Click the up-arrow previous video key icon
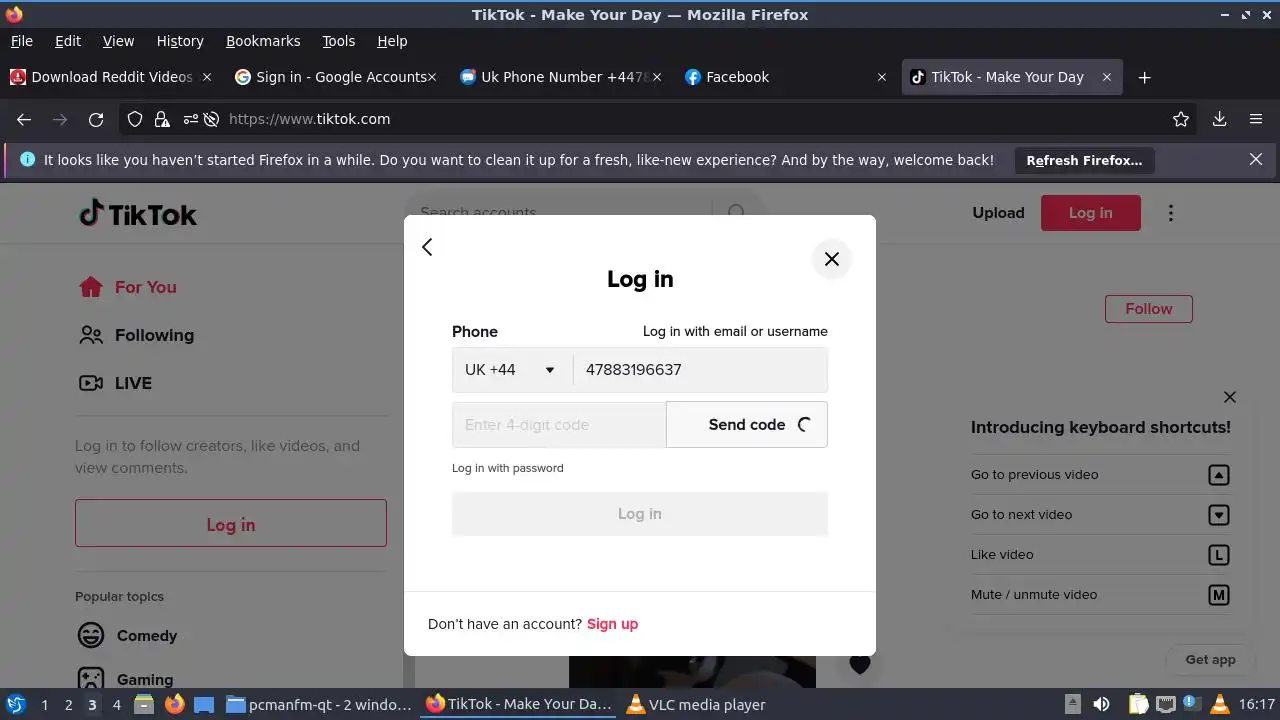 pos(1218,475)
